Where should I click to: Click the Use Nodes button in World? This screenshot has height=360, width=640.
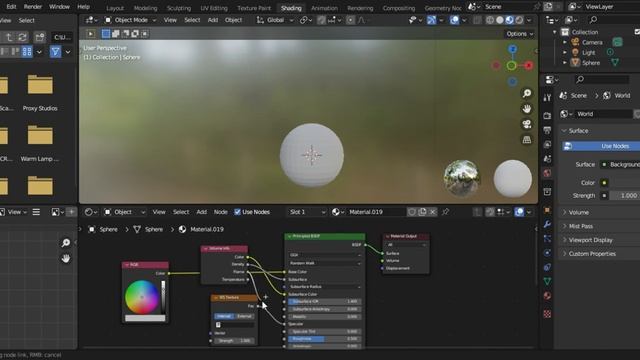coord(601,146)
